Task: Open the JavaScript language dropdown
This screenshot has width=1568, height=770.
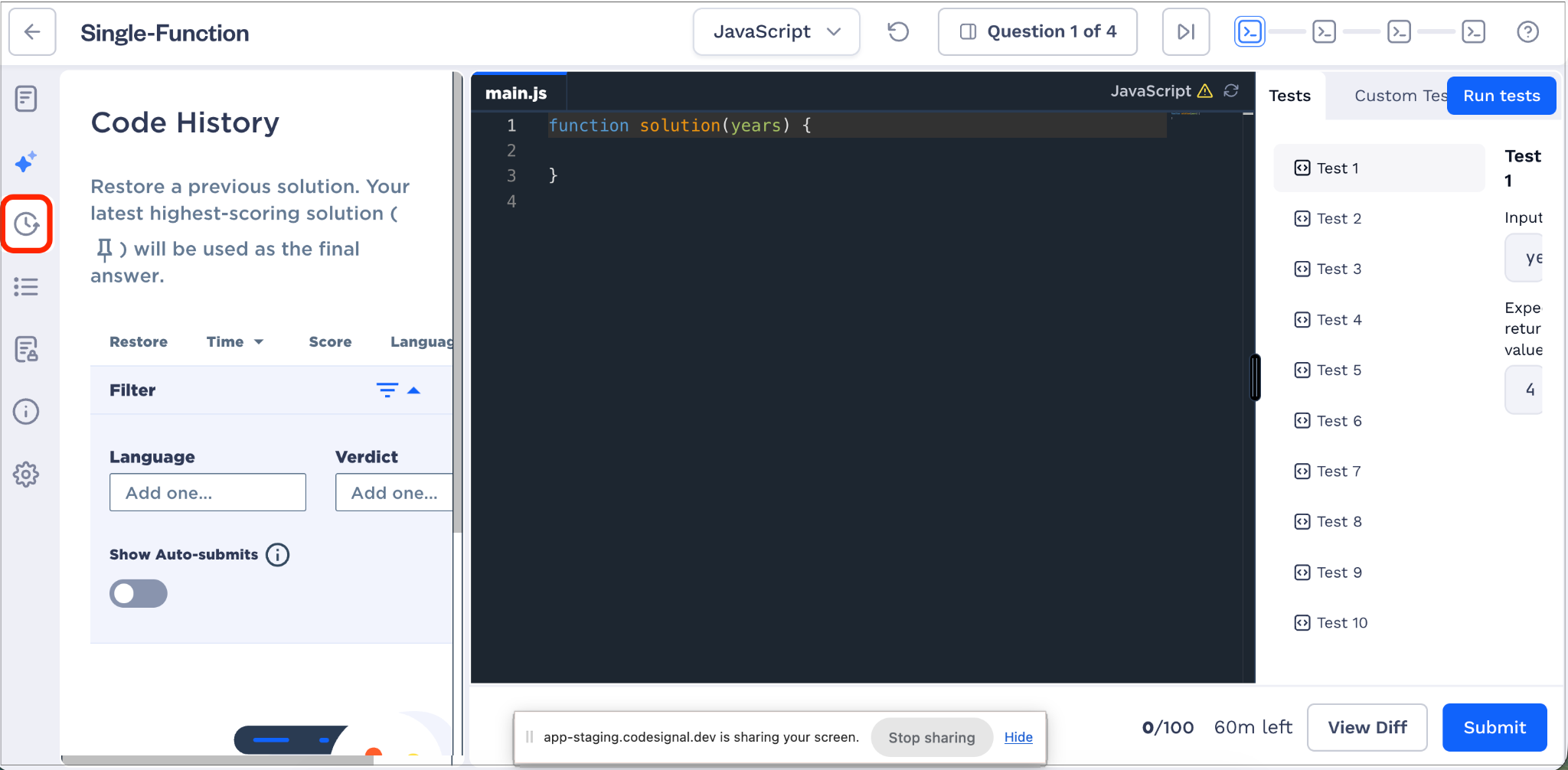Action: point(776,31)
